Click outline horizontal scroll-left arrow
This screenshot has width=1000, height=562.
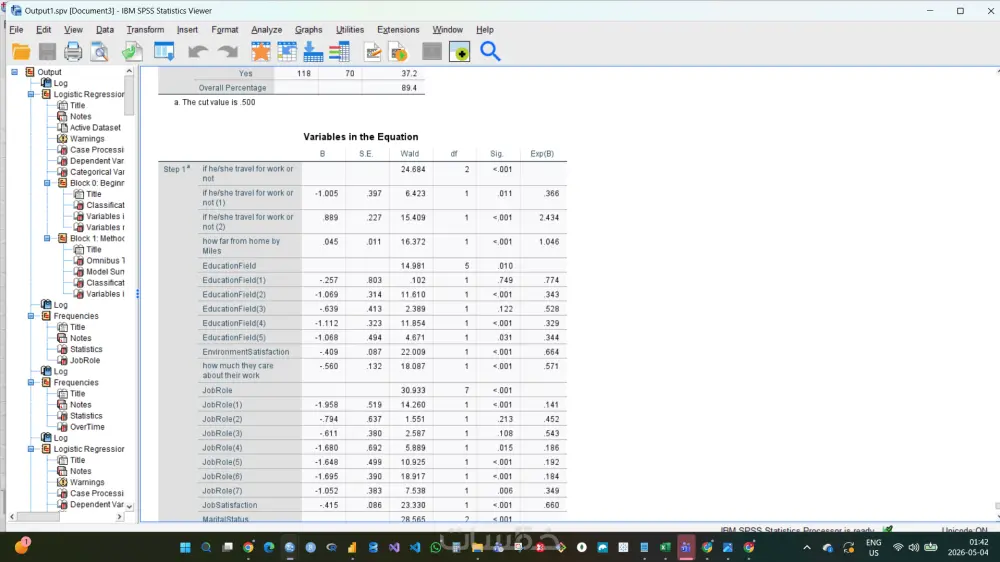pos(12,517)
